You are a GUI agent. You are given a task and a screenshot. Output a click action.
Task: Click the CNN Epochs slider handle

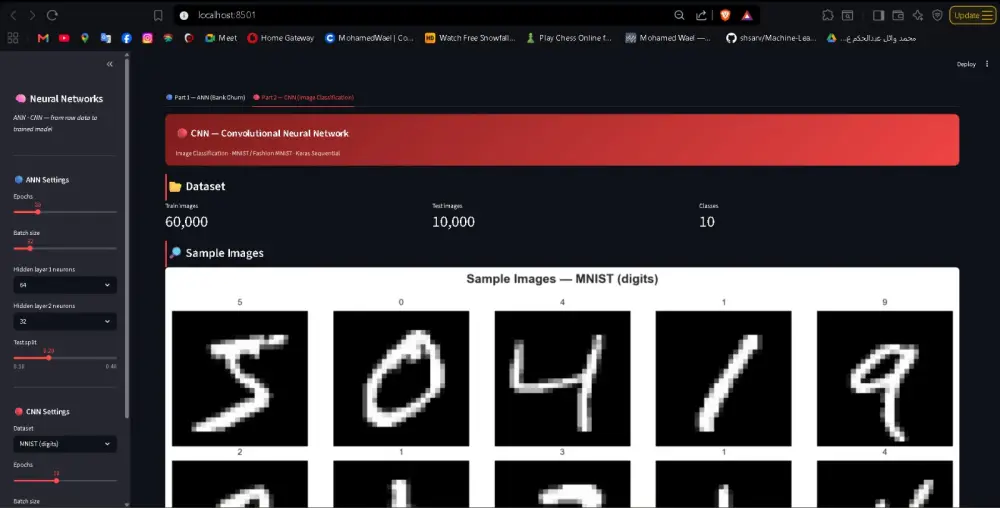56,480
